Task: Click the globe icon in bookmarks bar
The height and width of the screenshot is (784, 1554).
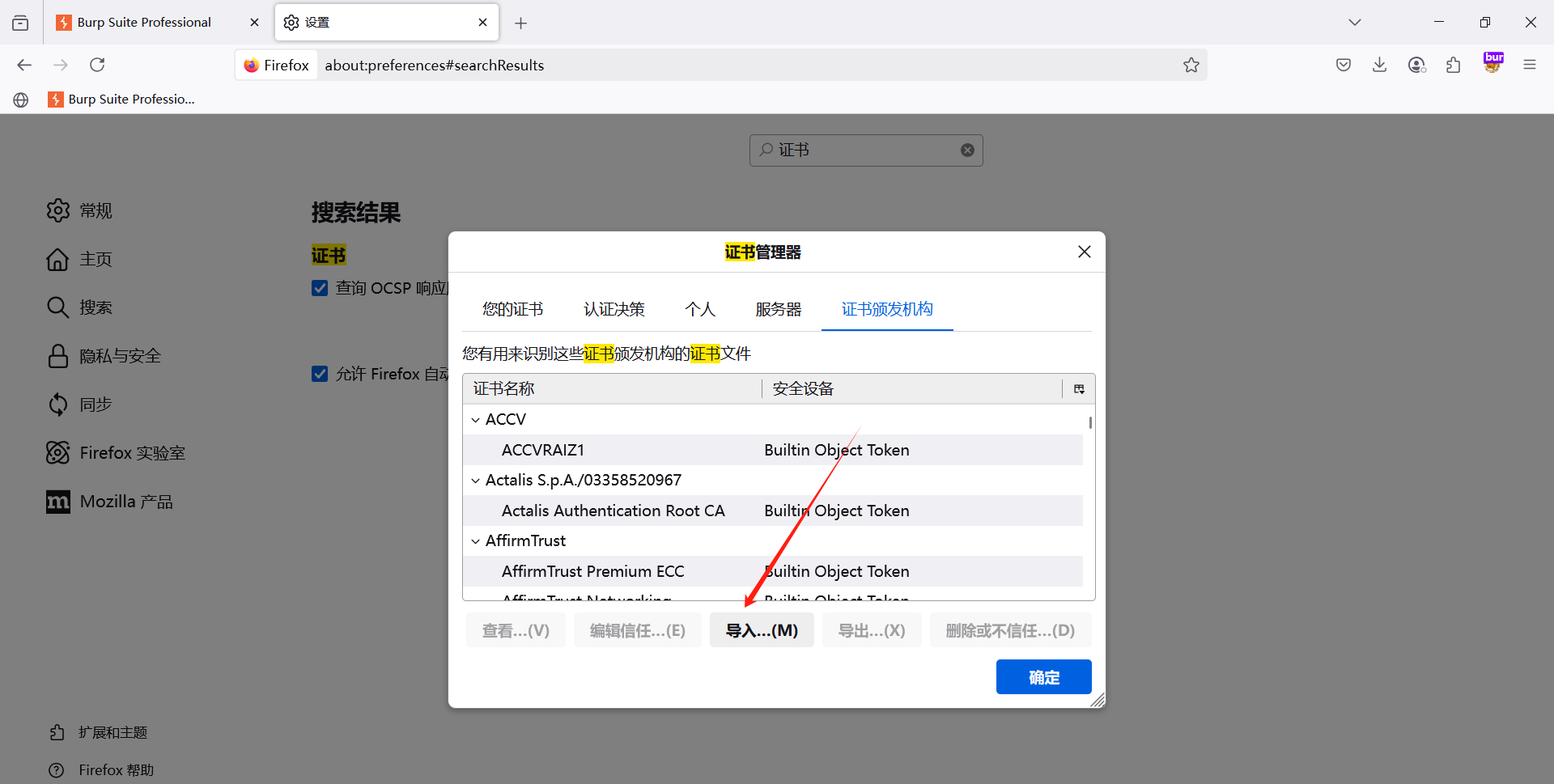Action: (21, 100)
